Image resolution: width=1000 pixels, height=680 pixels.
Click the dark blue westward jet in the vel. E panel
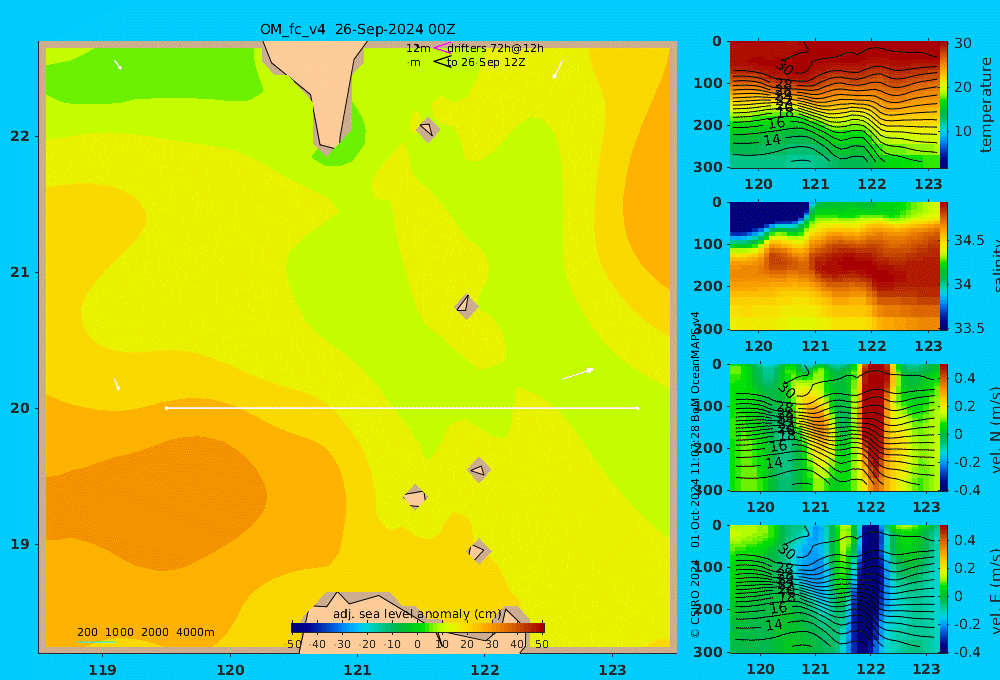tap(867, 589)
